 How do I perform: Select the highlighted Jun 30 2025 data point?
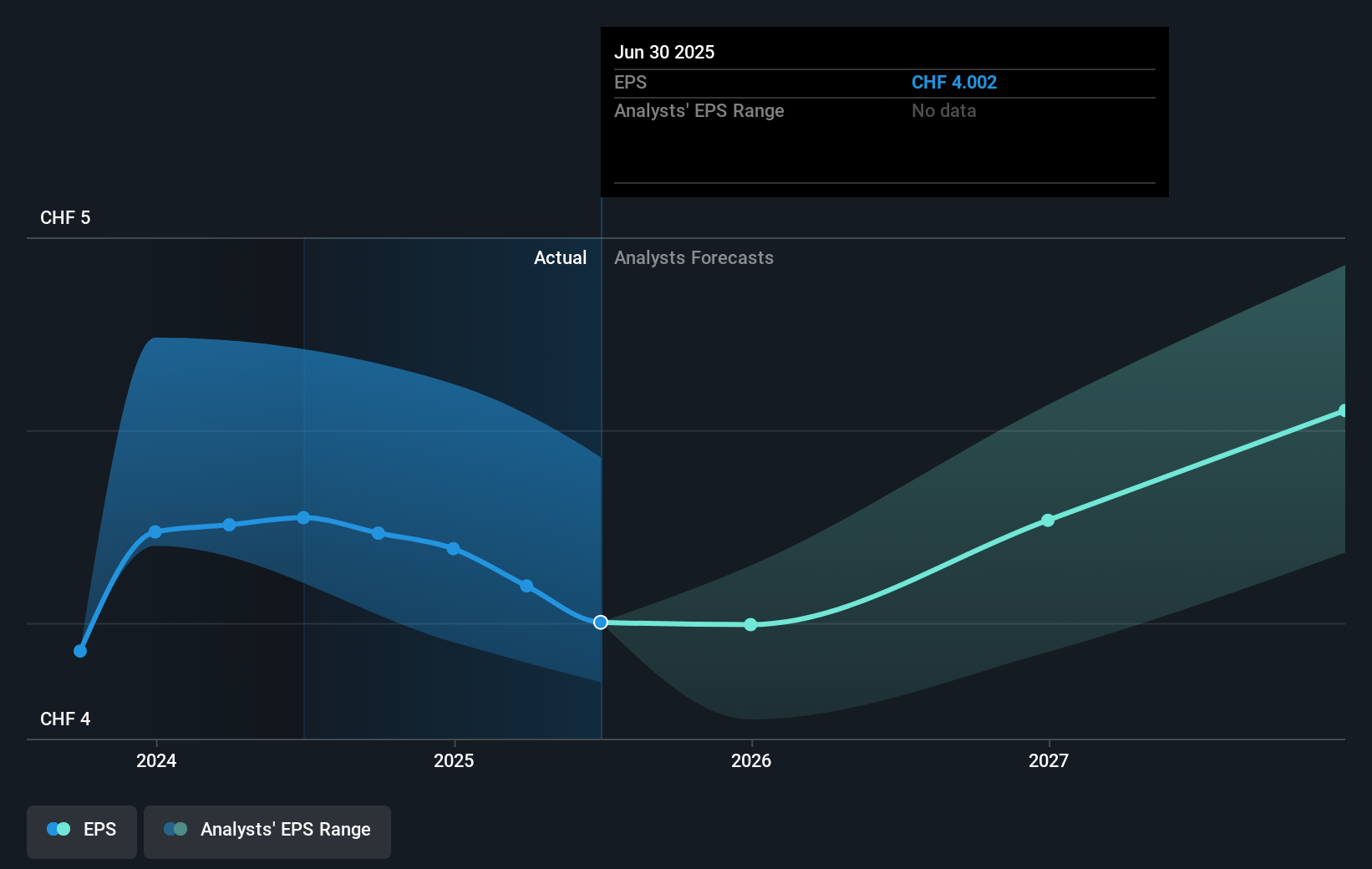601,623
